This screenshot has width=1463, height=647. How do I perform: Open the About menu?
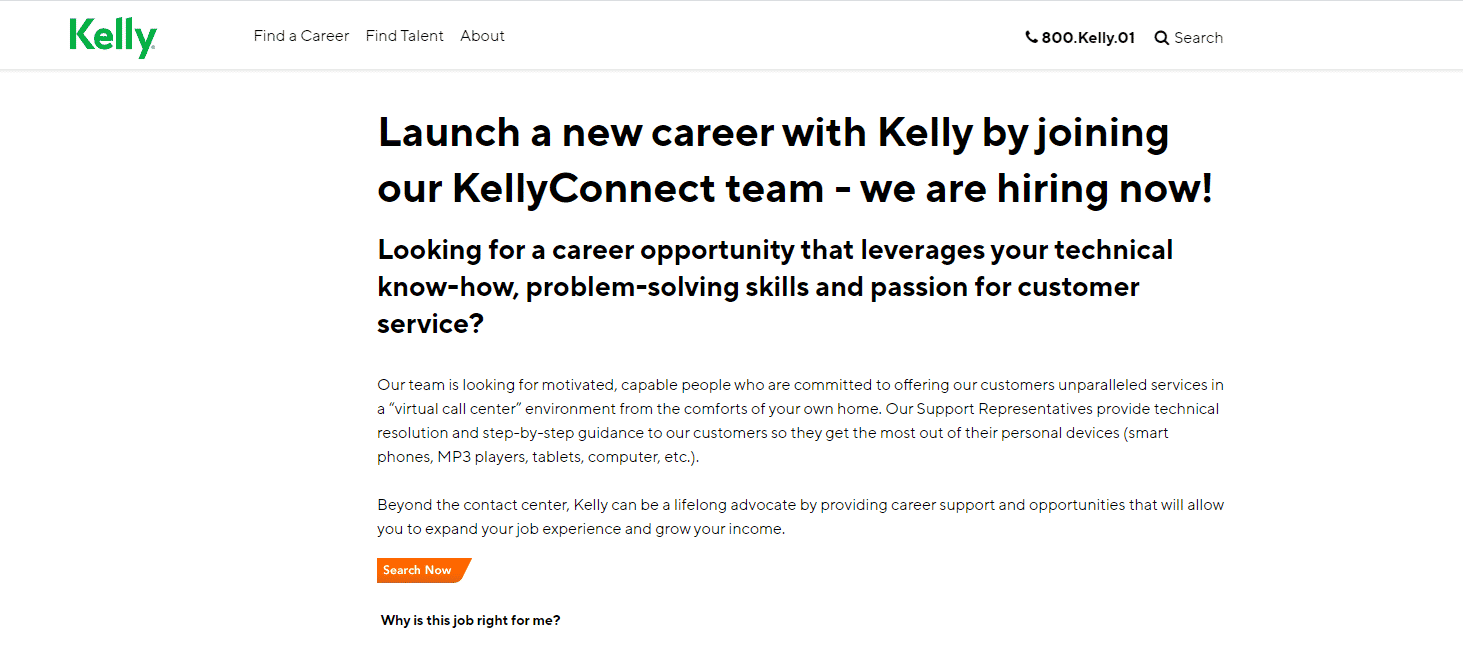pyautogui.click(x=482, y=36)
